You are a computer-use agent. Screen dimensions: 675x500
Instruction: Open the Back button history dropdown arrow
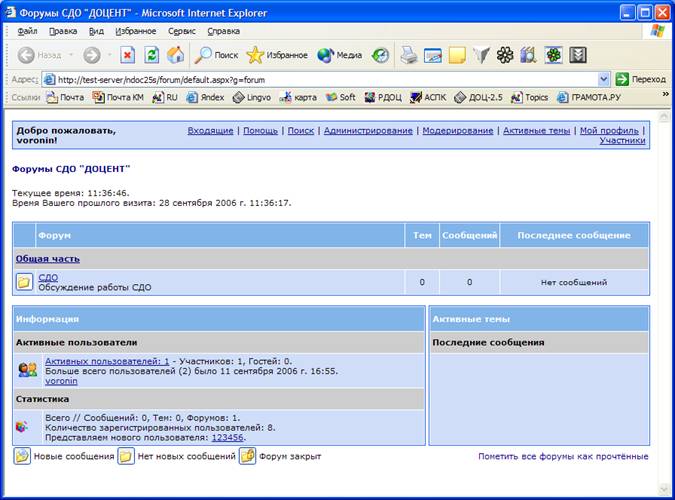coord(71,55)
